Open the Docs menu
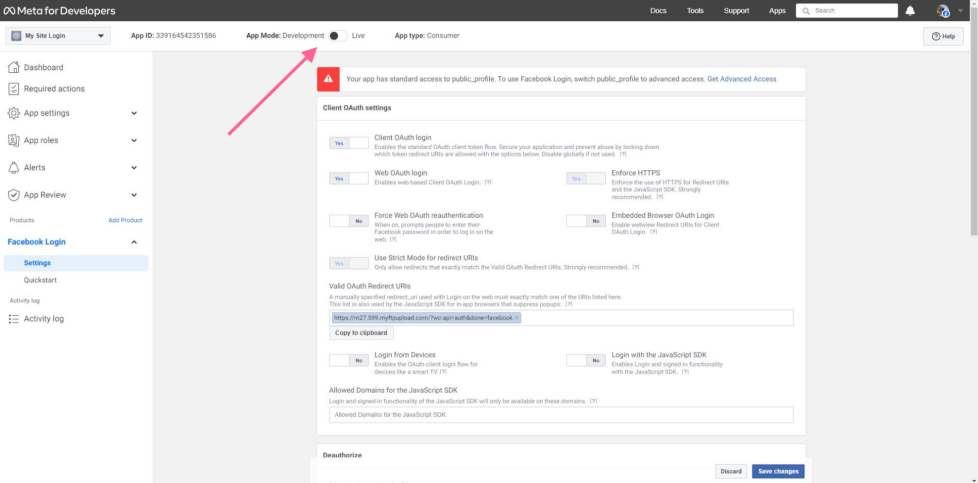978x483 pixels. click(658, 11)
